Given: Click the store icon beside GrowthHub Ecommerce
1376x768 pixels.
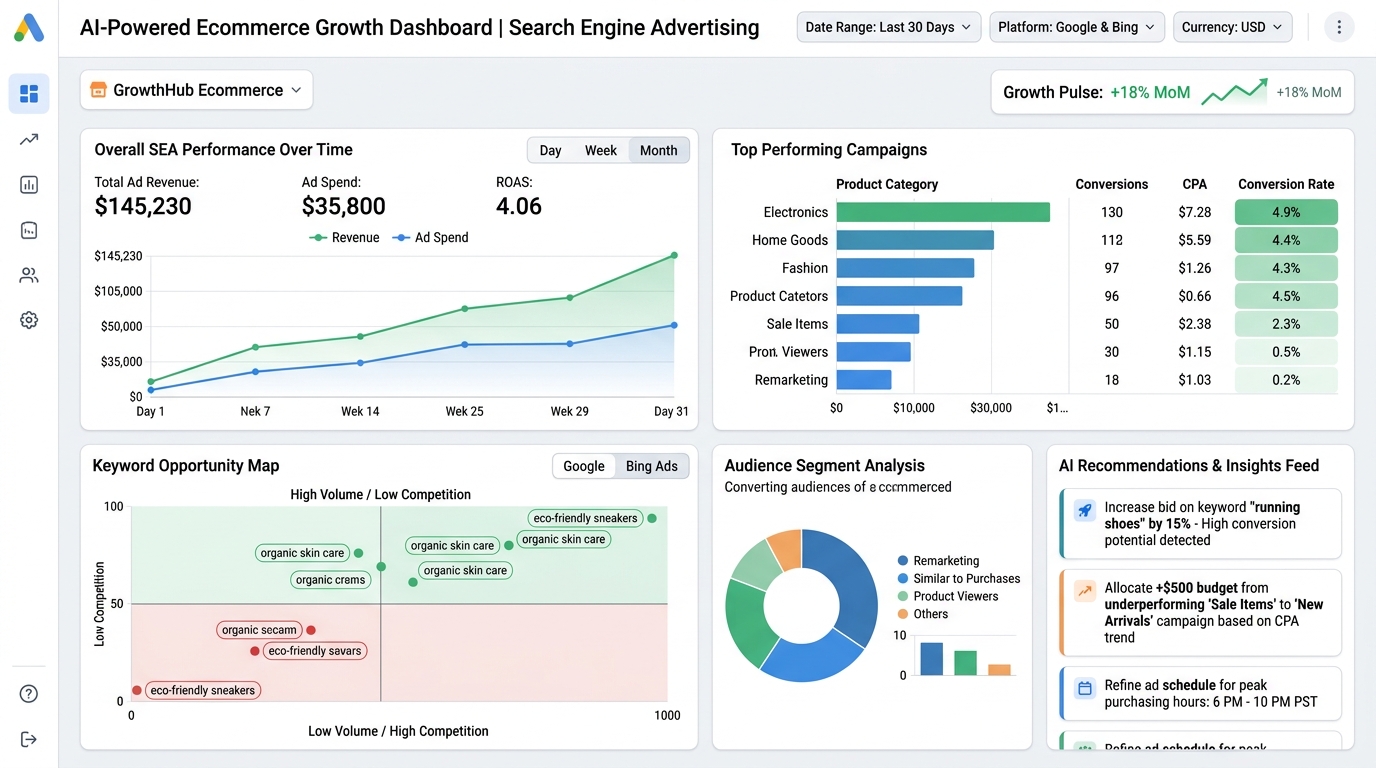Looking at the screenshot, I should (98, 90).
